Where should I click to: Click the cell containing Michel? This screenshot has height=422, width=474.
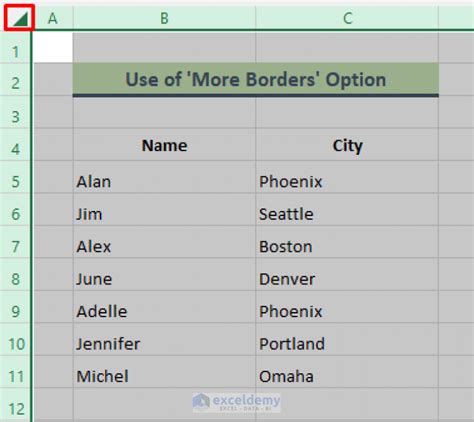click(x=164, y=372)
